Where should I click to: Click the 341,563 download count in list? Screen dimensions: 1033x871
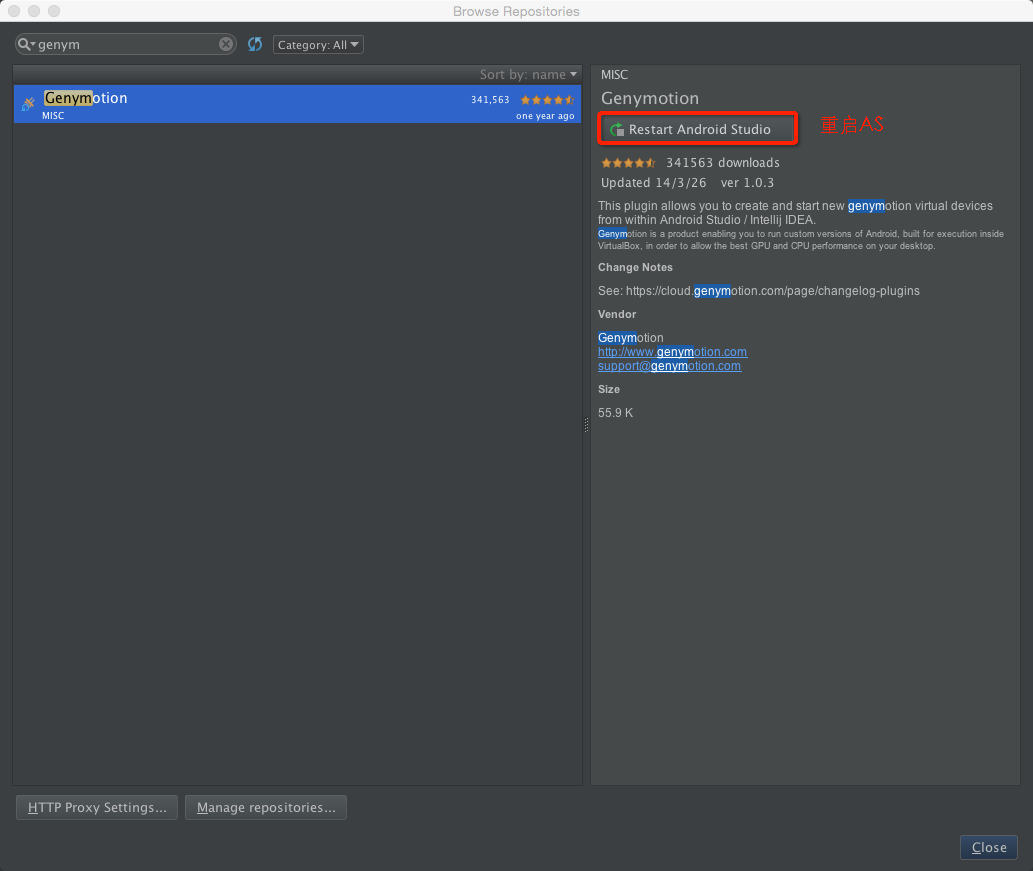pyautogui.click(x=490, y=99)
